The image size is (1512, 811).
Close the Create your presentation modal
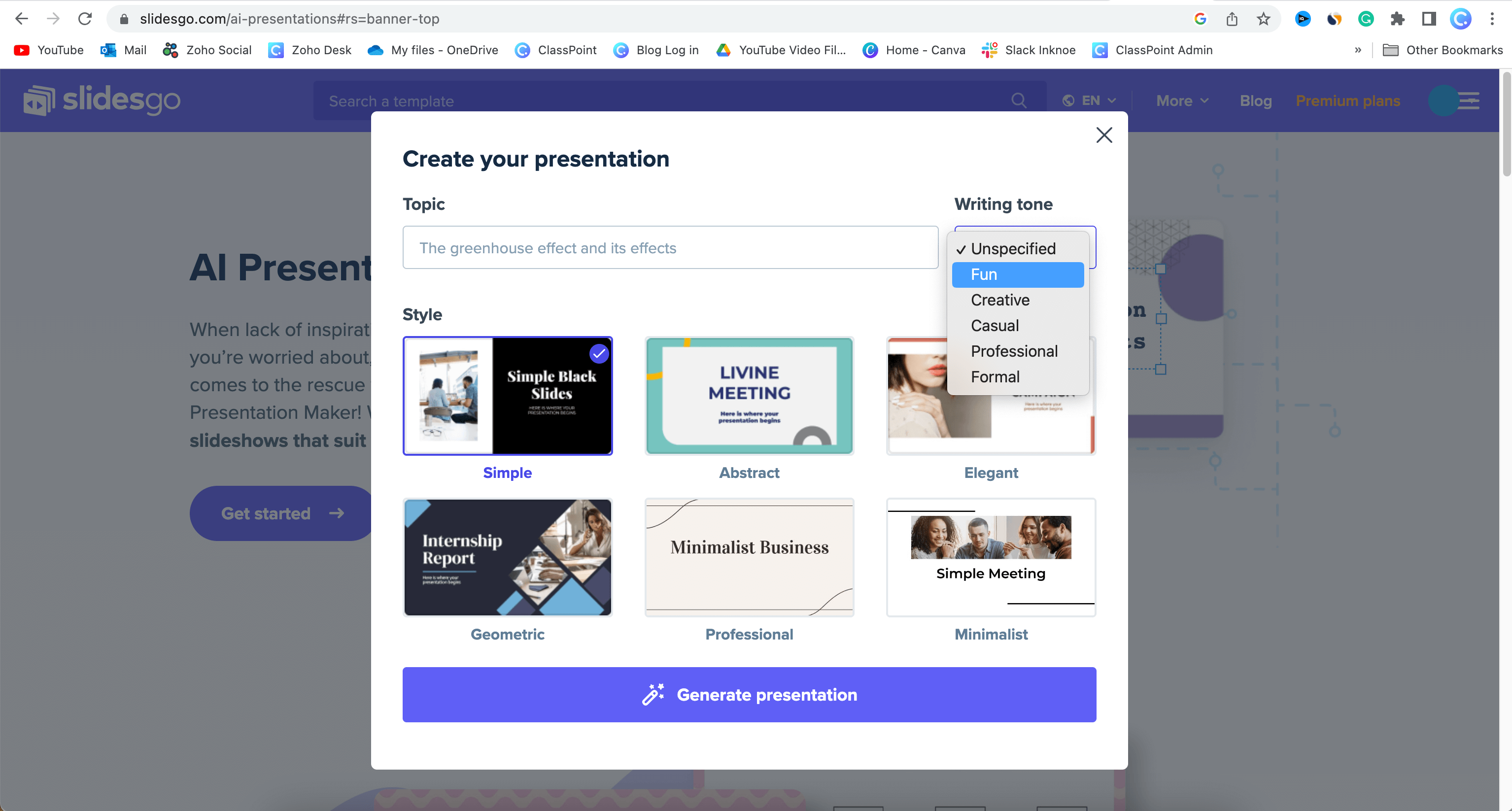[1104, 135]
